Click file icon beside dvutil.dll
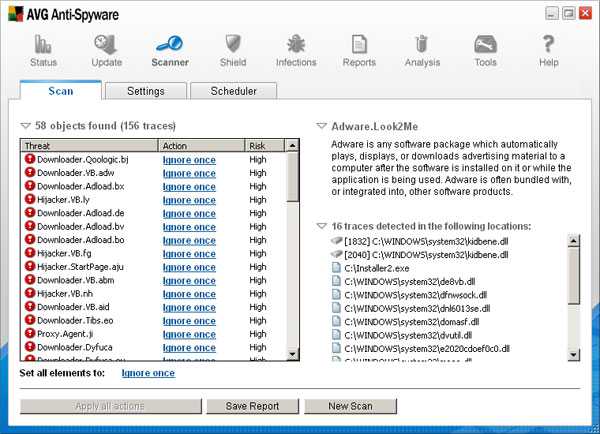Screen dimensions: 600x434 click(336, 334)
